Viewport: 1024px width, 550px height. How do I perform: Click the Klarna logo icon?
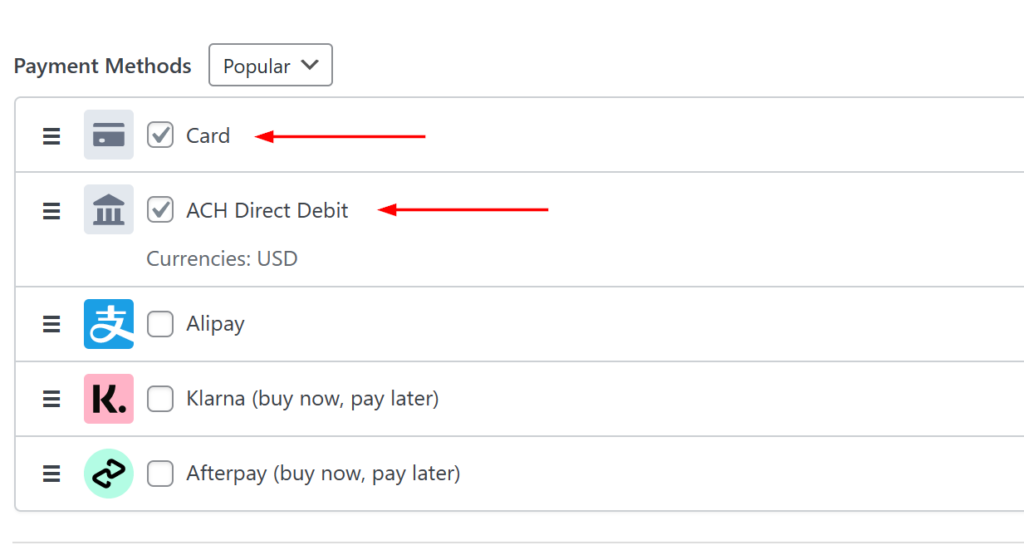tap(108, 399)
